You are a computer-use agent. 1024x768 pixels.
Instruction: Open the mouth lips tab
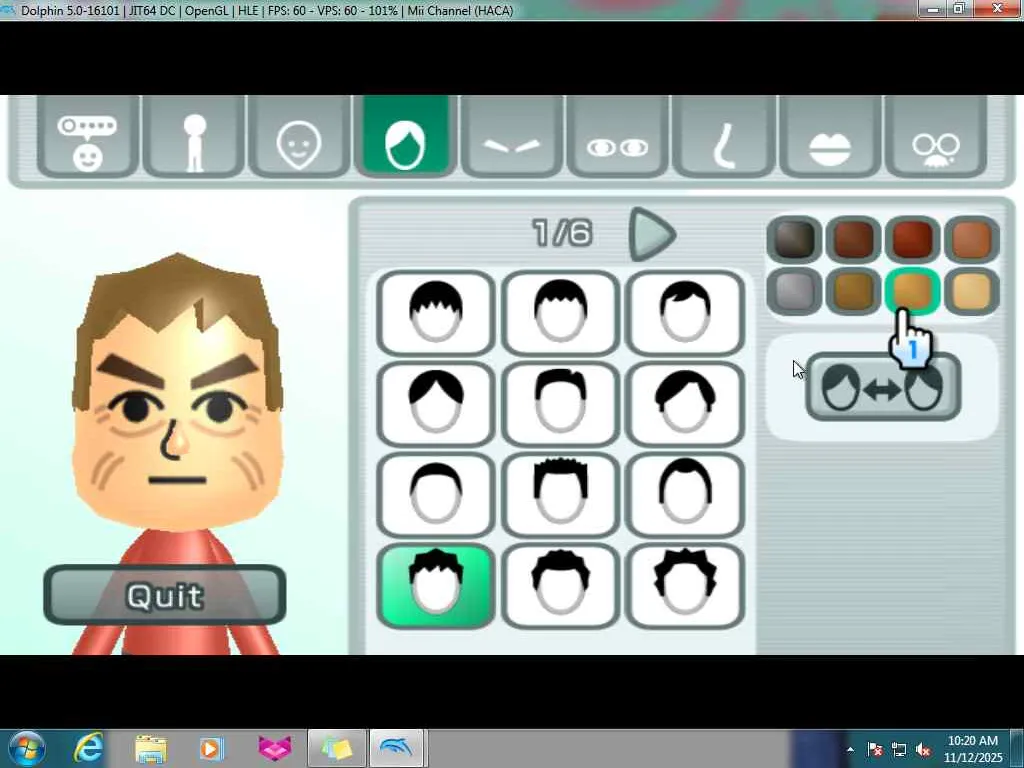pyautogui.click(x=829, y=137)
